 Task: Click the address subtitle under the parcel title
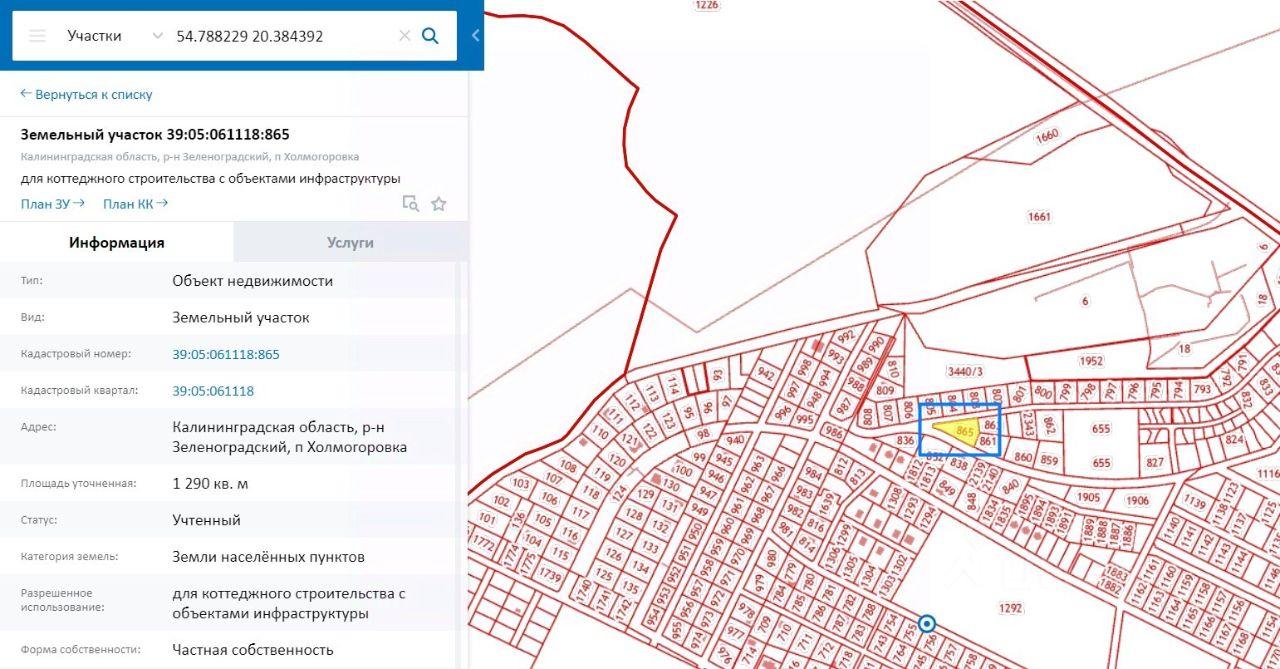pos(190,157)
